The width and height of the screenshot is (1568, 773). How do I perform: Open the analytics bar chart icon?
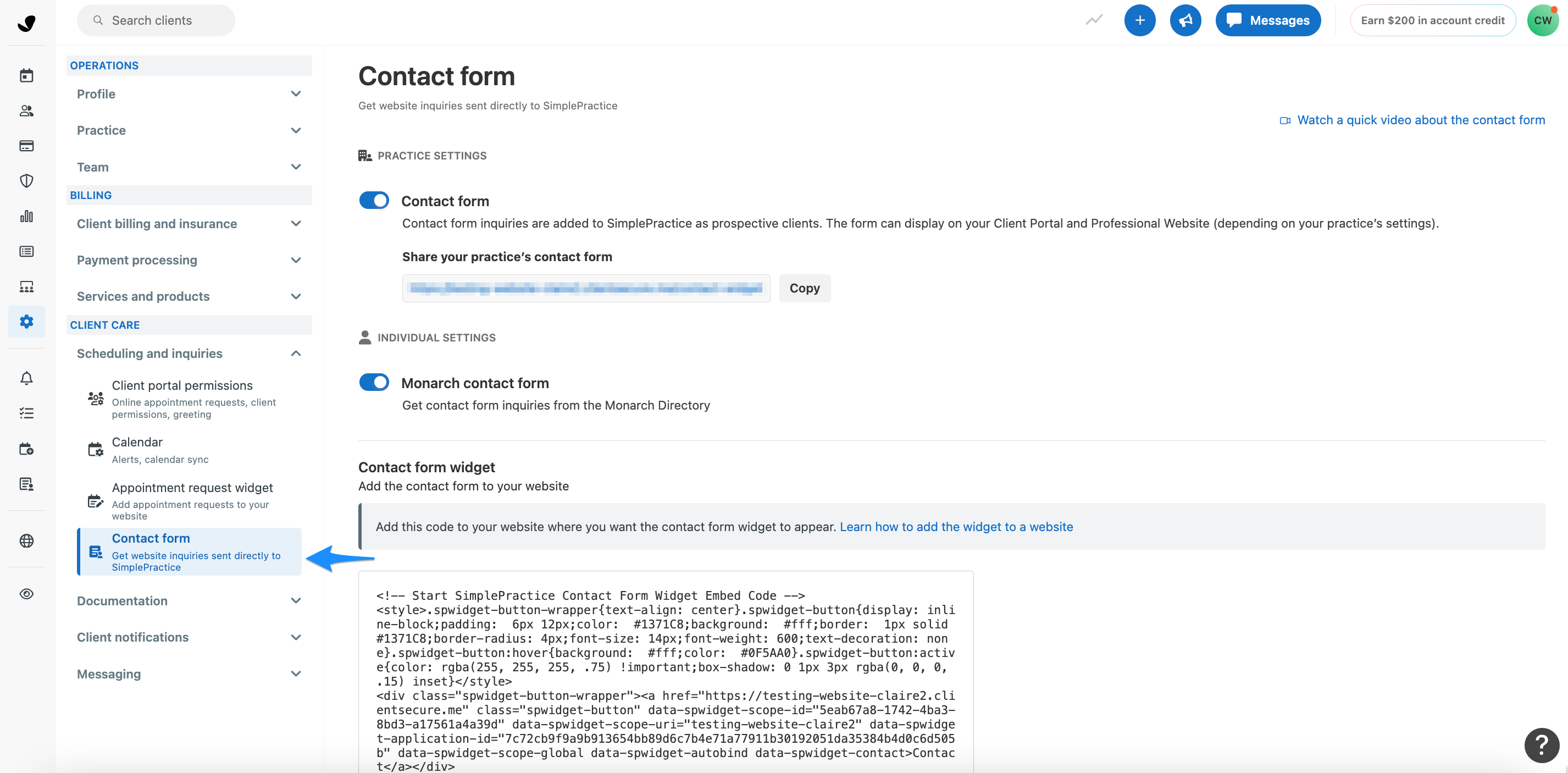pyautogui.click(x=26, y=216)
